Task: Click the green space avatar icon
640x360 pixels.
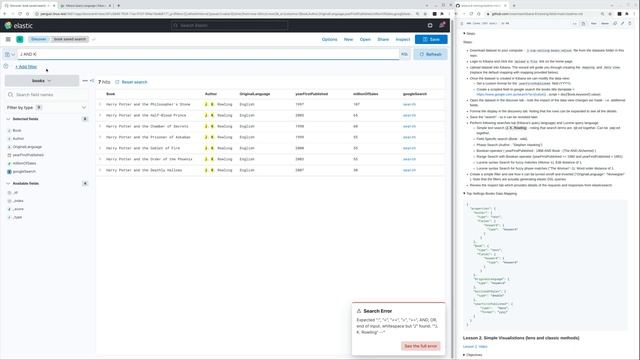Action: point(20,39)
